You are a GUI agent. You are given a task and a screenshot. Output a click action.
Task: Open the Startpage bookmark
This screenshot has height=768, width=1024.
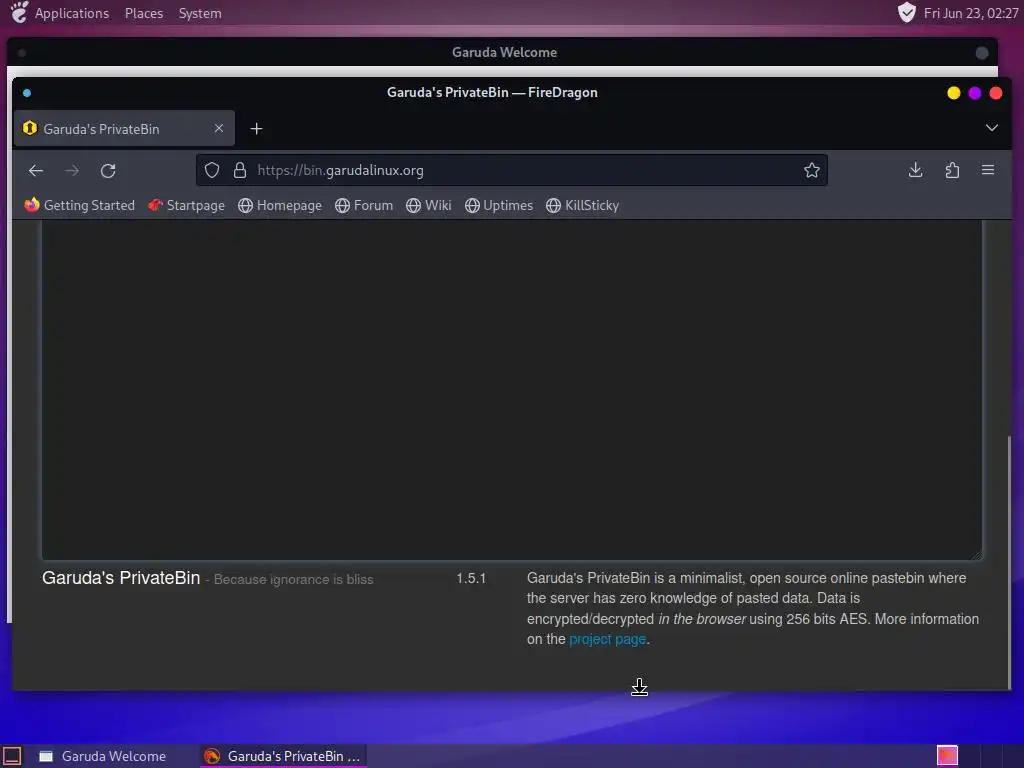186,205
